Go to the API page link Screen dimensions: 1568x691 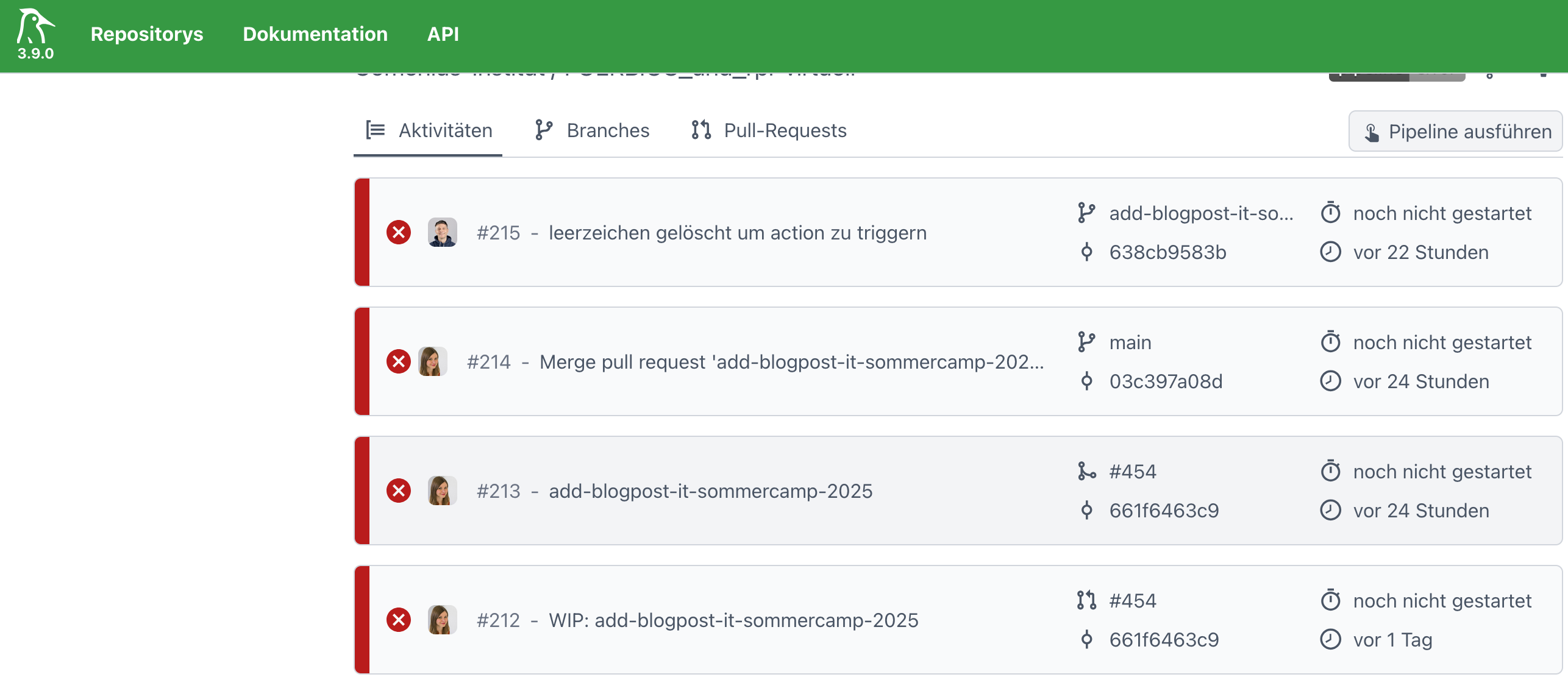pyautogui.click(x=443, y=34)
